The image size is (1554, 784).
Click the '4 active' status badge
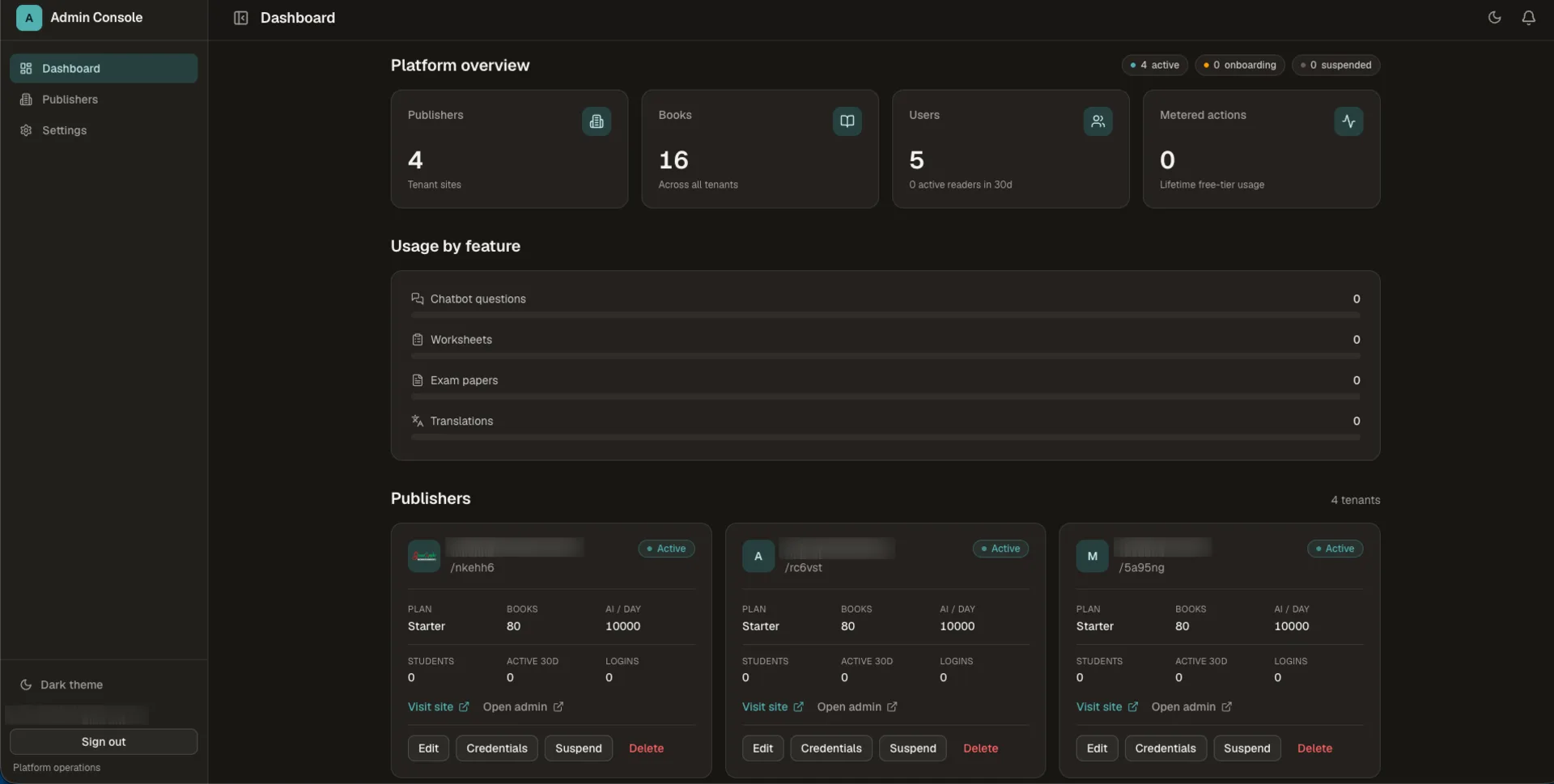point(1154,65)
